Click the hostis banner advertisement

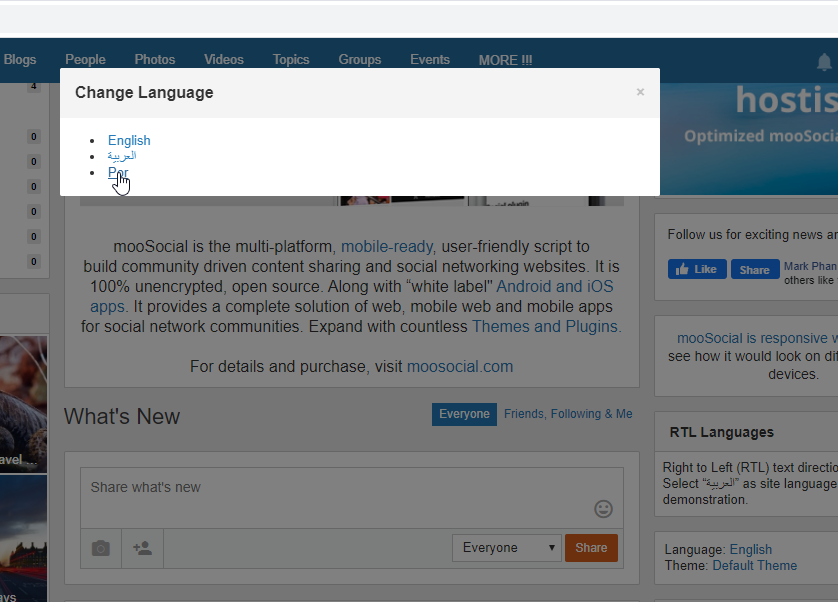point(749,139)
